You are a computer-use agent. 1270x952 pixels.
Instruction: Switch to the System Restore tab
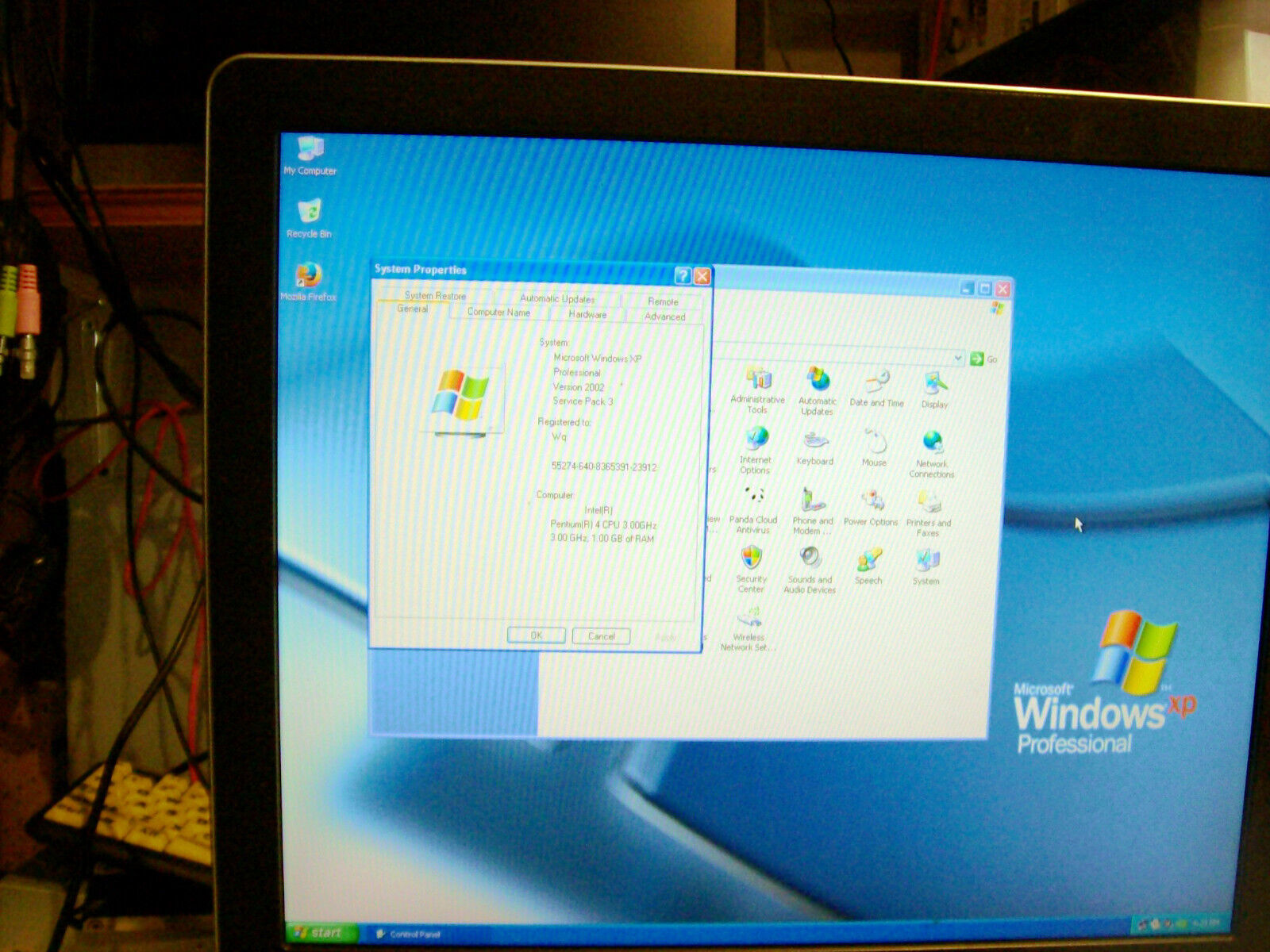click(435, 295)
